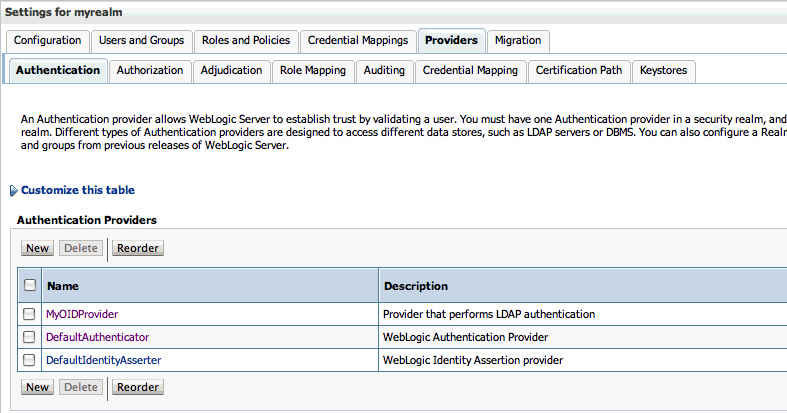The image size is (787, 413).
Task: Tick the DefaultIdentityAsserter row checkbox
Action: pyautogui.click(x=29, y=360)
